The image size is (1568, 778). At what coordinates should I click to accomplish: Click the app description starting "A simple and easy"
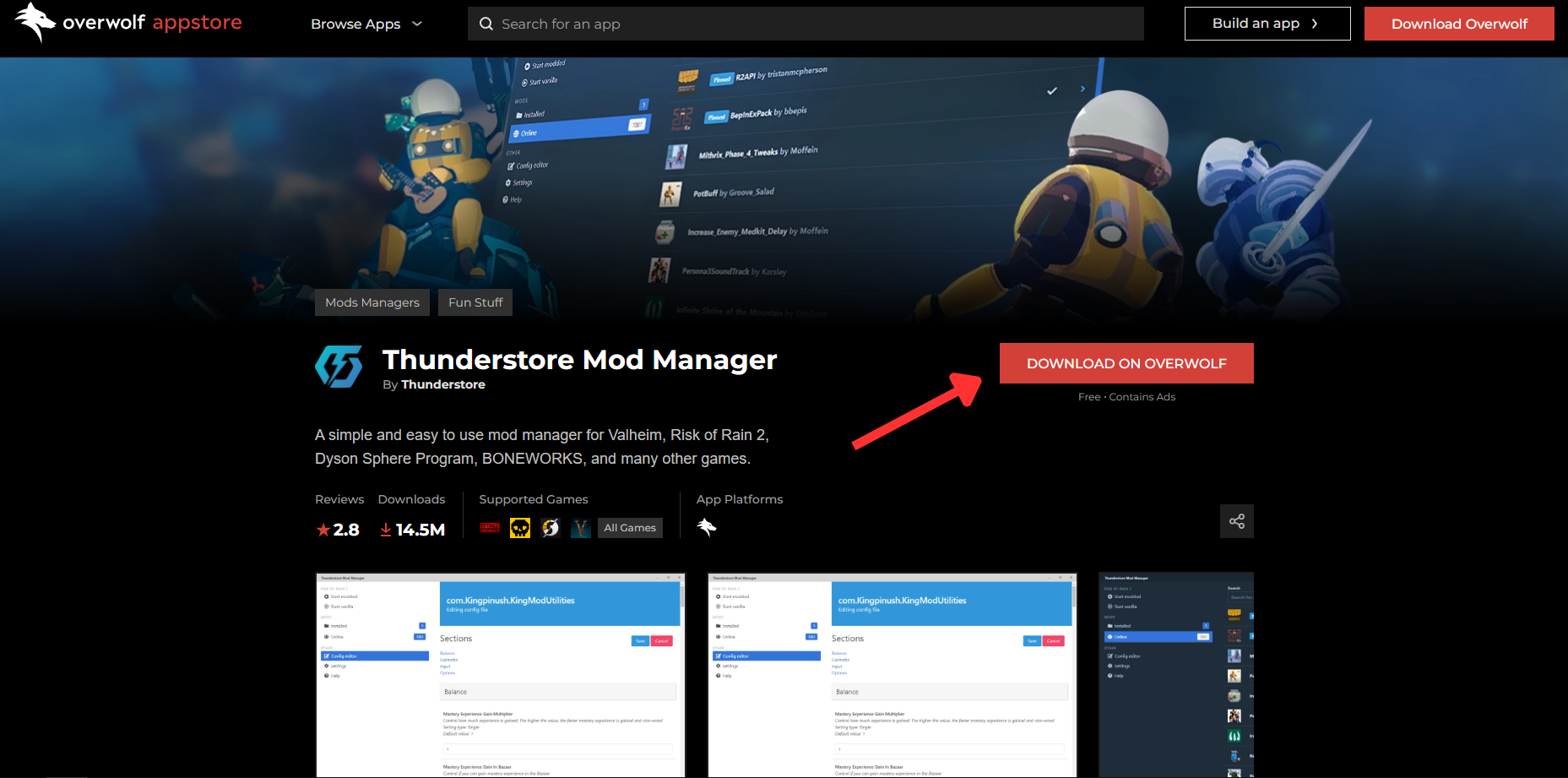click(542, 447)
